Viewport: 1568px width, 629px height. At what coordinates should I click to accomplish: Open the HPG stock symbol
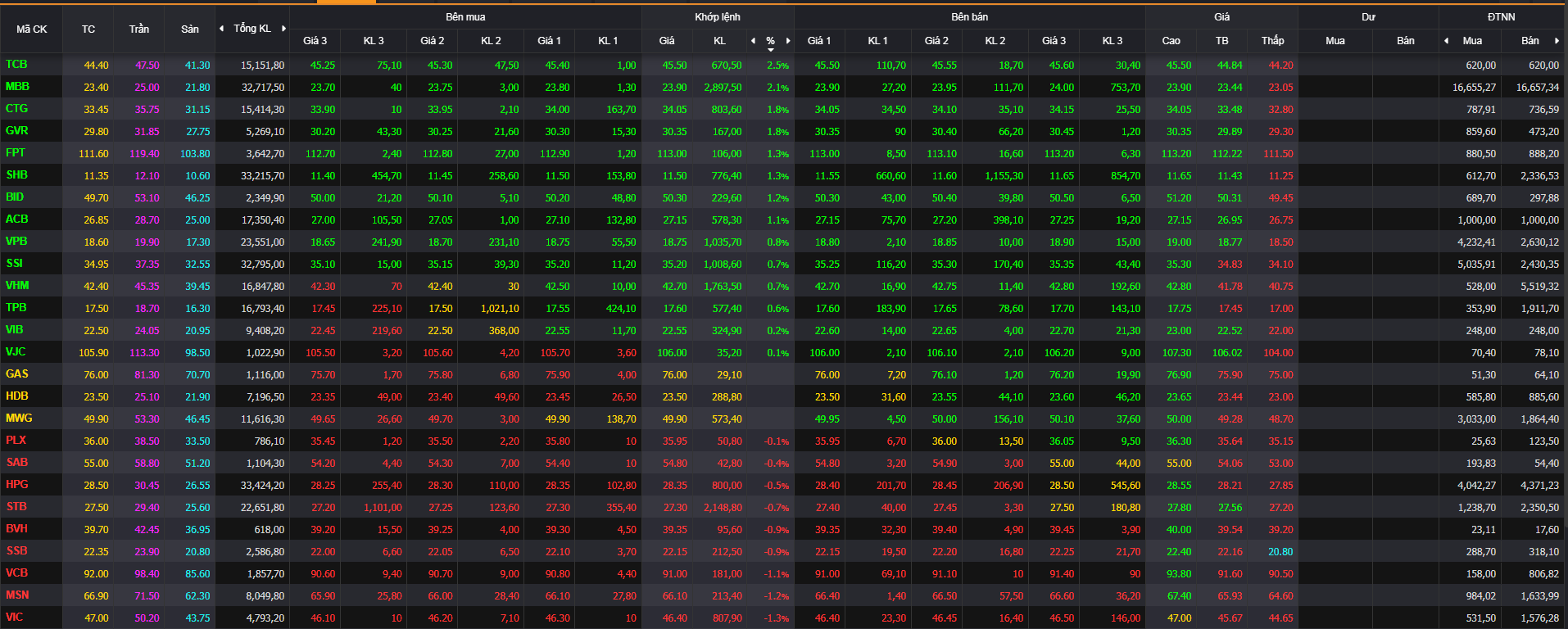tap(16, 485)
